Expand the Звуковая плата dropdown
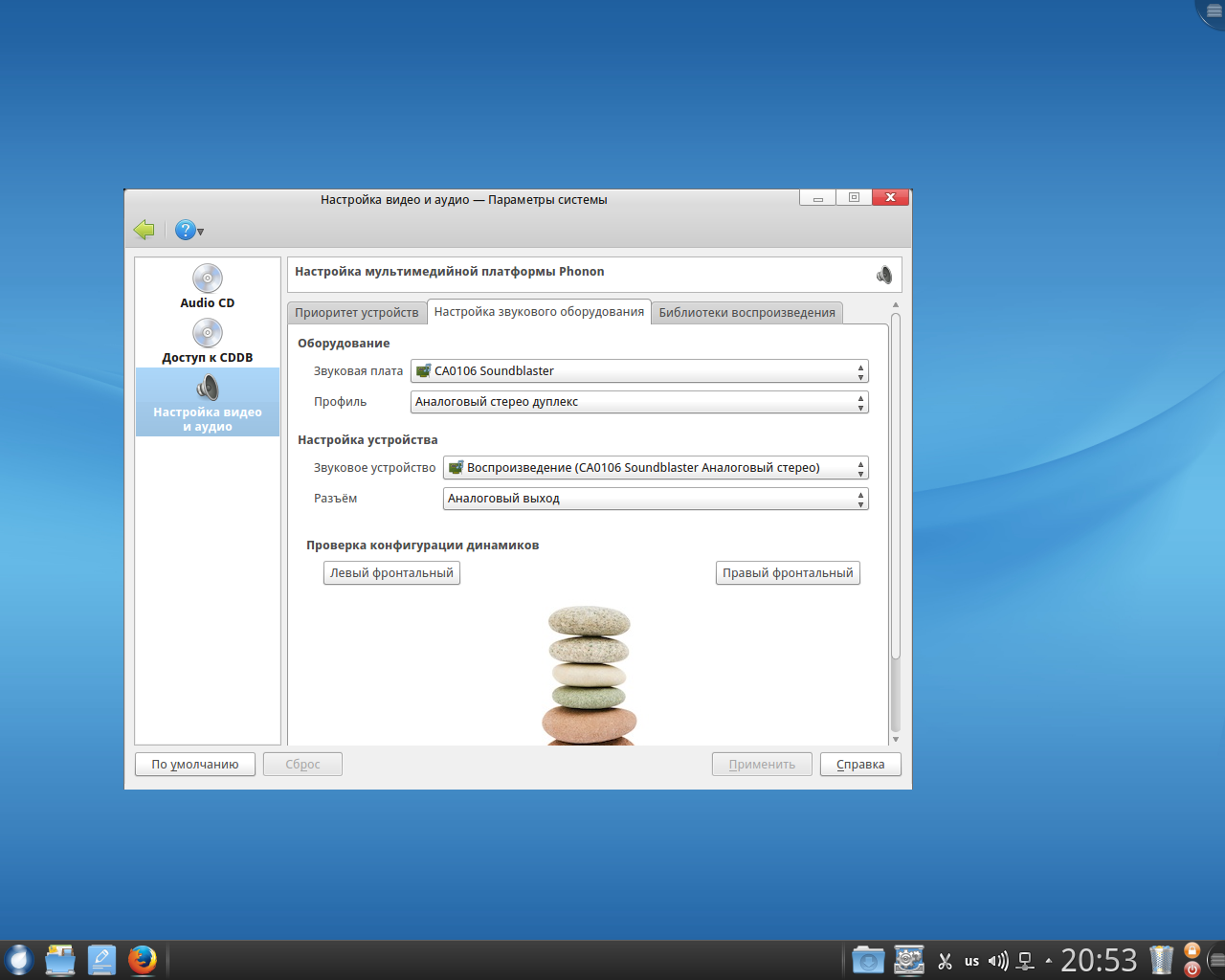The image size is (1225, 980). point(639,371)
